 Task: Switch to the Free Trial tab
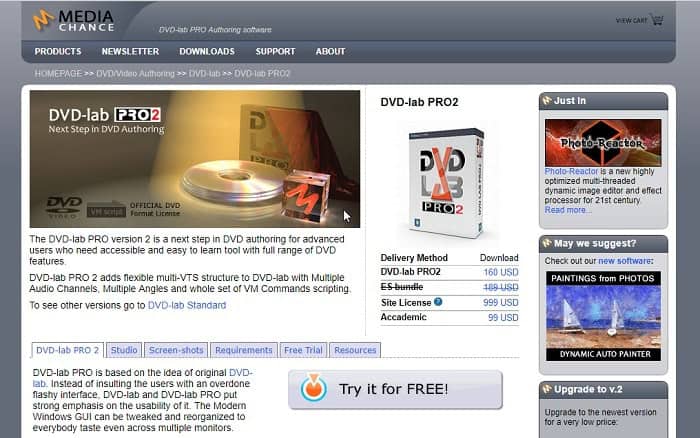click(303, 350)
